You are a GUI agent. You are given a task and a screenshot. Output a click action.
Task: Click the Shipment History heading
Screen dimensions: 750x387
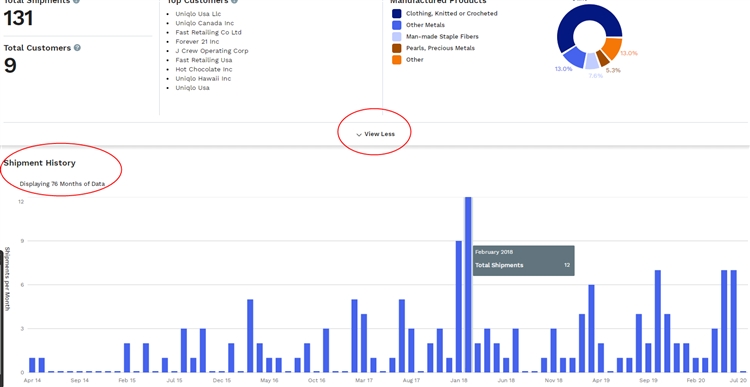tap(40, 163)
